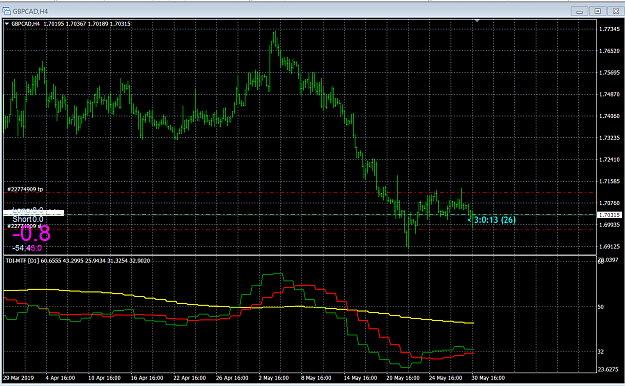Close the GBPCAD,H4 chart window
The image size is (625, 386).
615,11
